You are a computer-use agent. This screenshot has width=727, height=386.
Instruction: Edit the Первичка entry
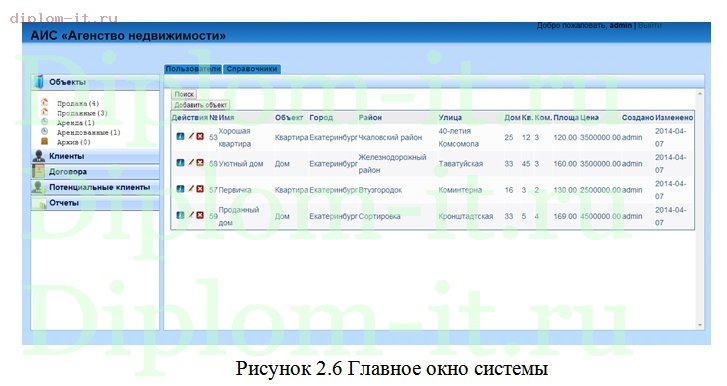(191, 189)
